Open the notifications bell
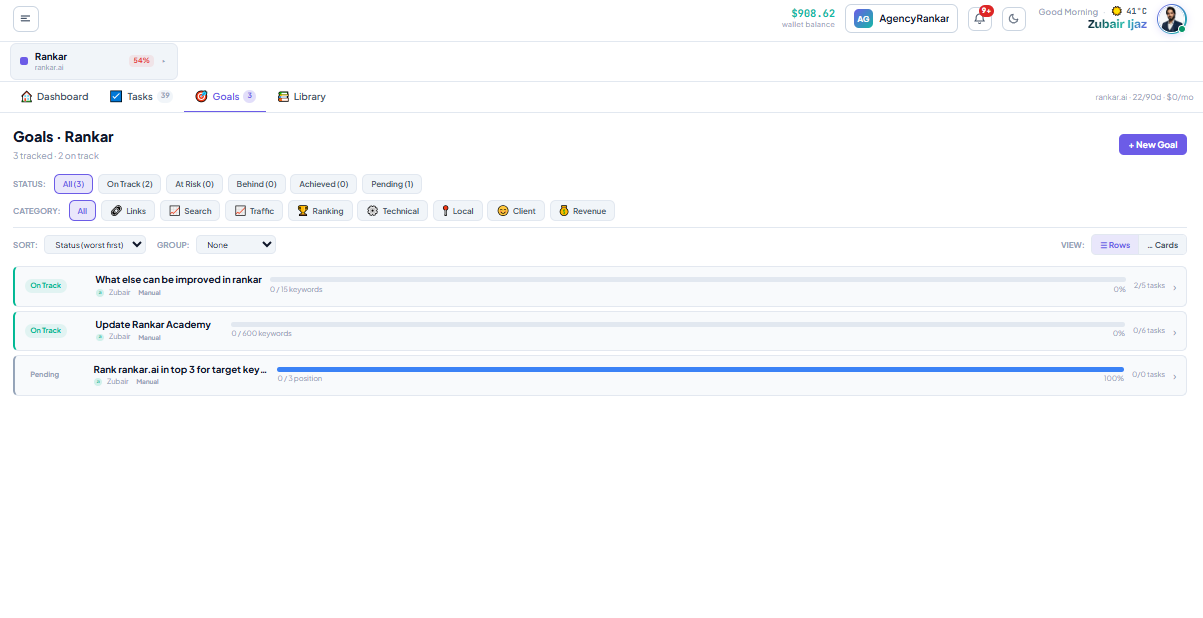Image resolution: width=1203 pixels, height=618 pixels. [x=980, y=19]
